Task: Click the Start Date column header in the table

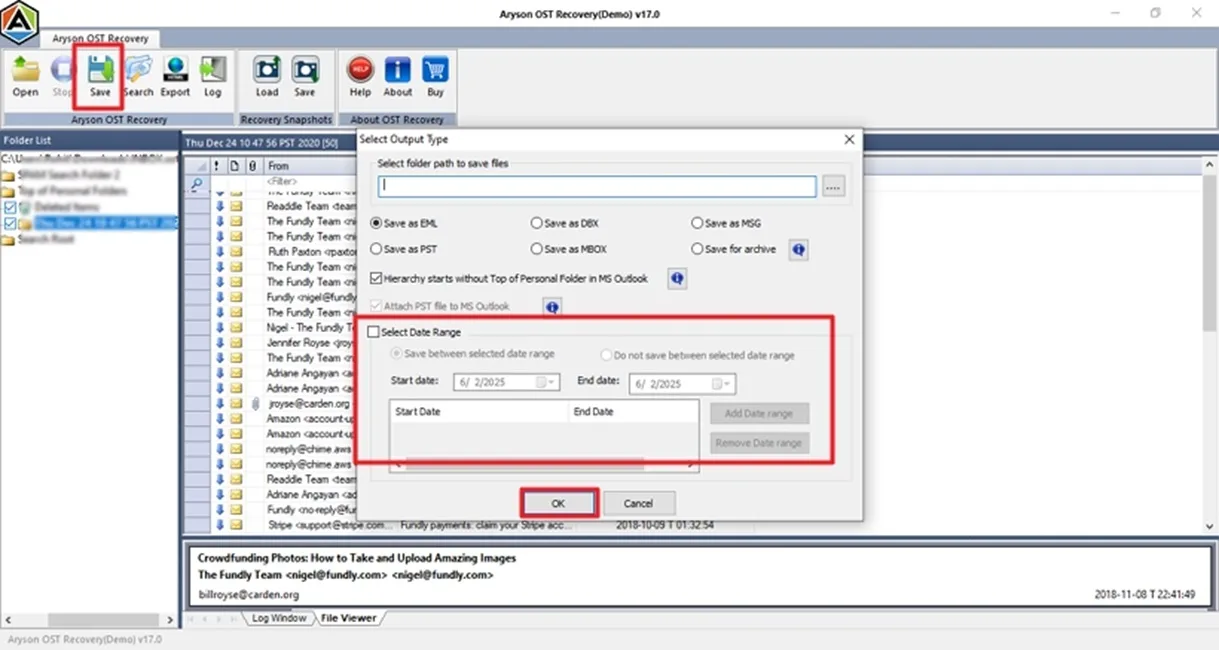Action: coord(478,411)
